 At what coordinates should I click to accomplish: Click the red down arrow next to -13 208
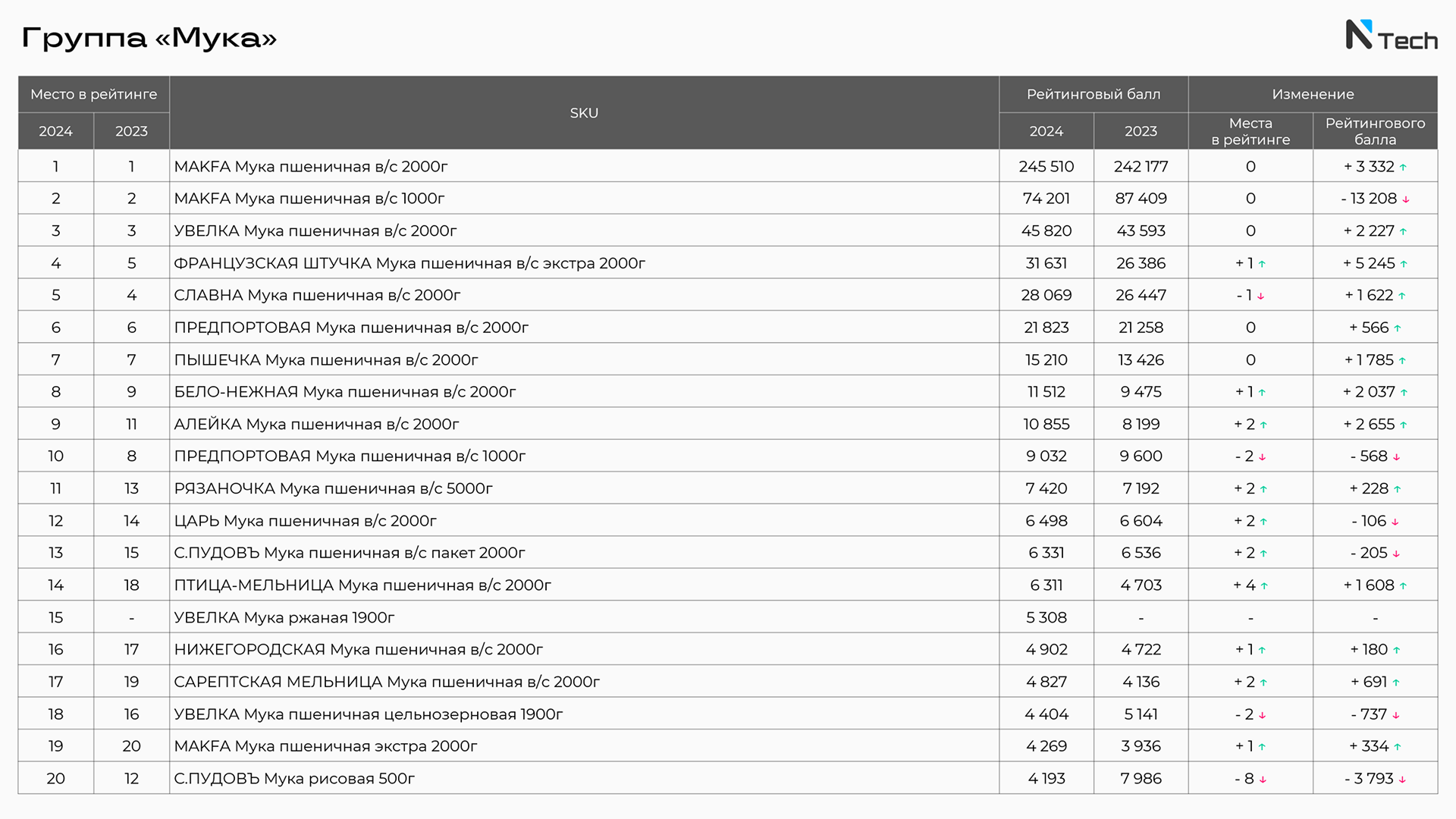pos(1405,199)
